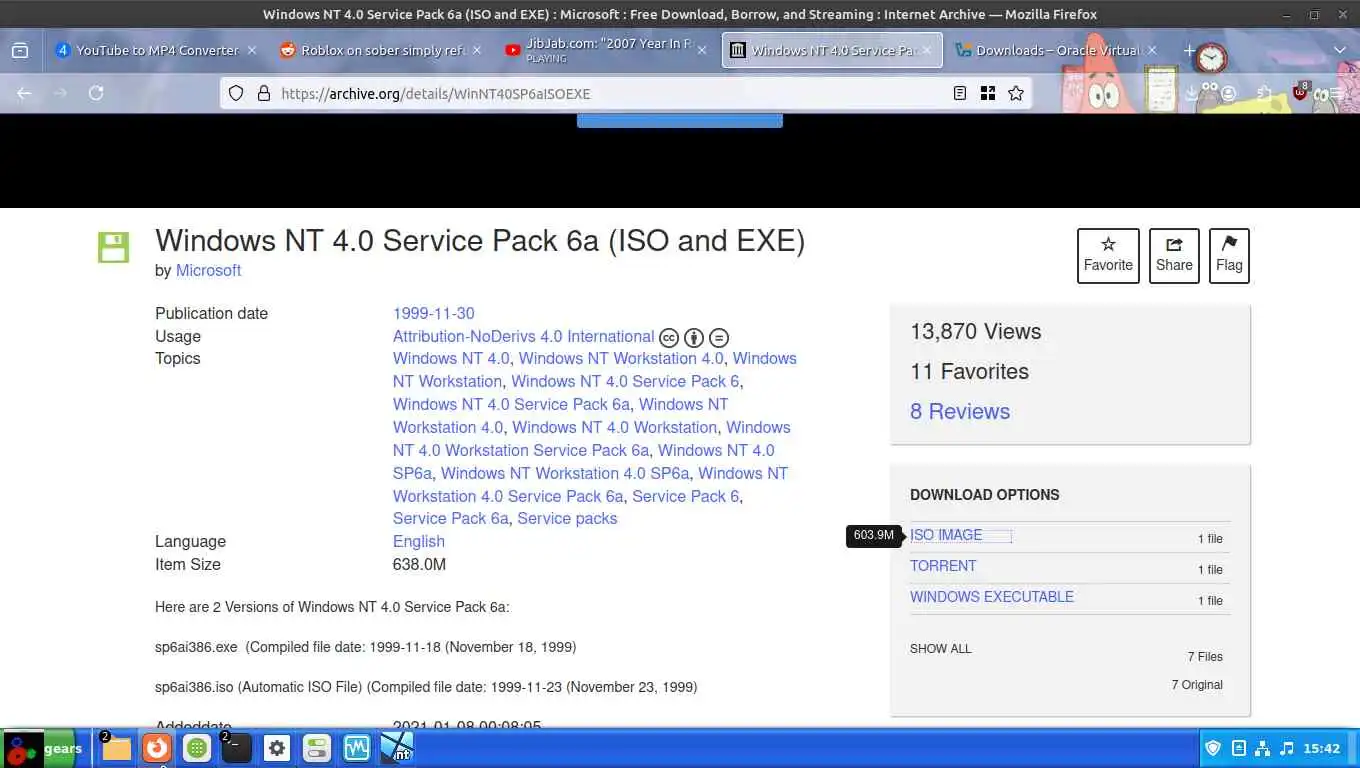
Task: Download the TORRENT file
Action: [x=943, y=566]
